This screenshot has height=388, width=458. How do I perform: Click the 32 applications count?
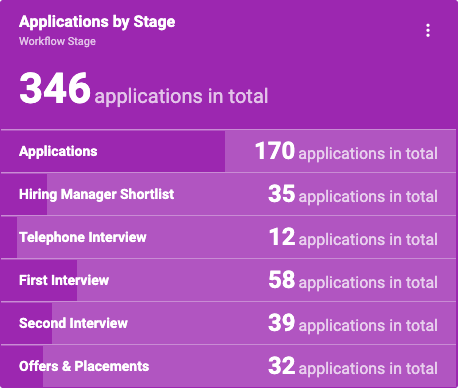[282, 366]
